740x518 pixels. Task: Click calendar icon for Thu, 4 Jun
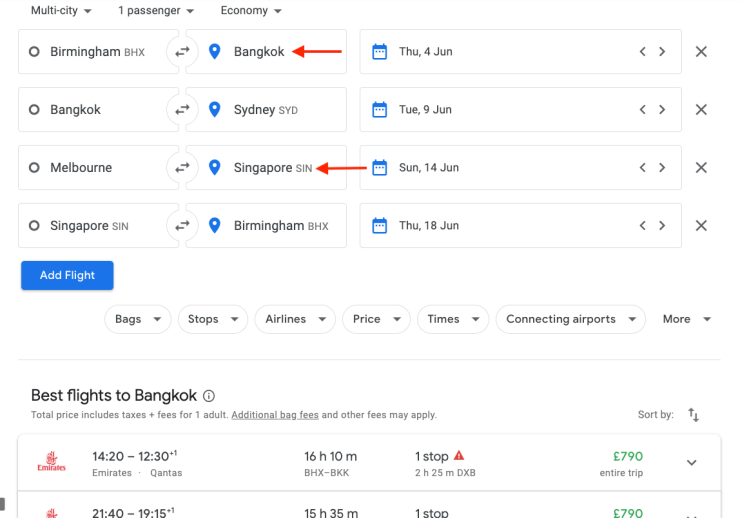click(379, 52)
